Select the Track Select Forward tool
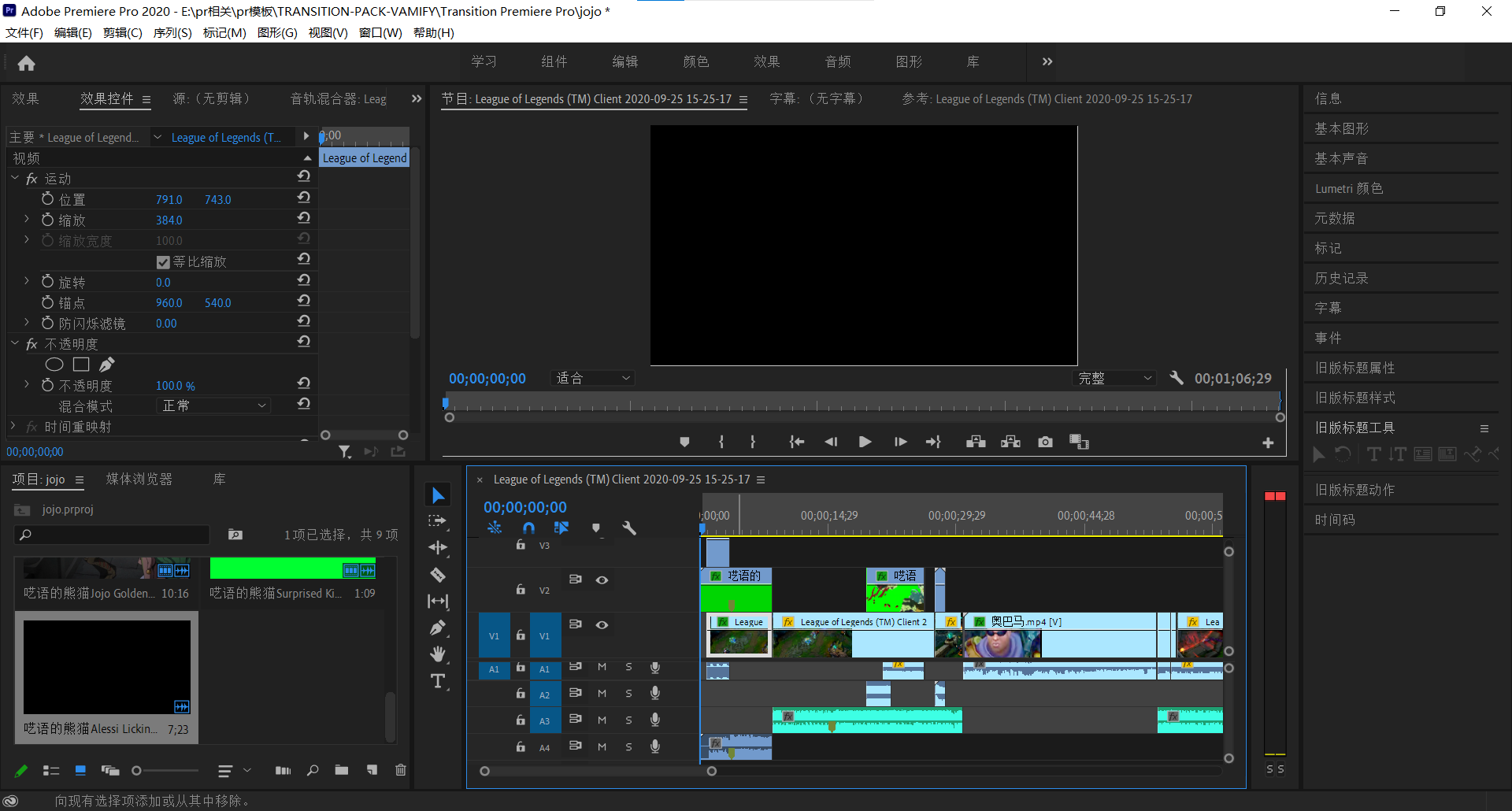The width and height of the screenshot is (1512, 811). point(438,521)
